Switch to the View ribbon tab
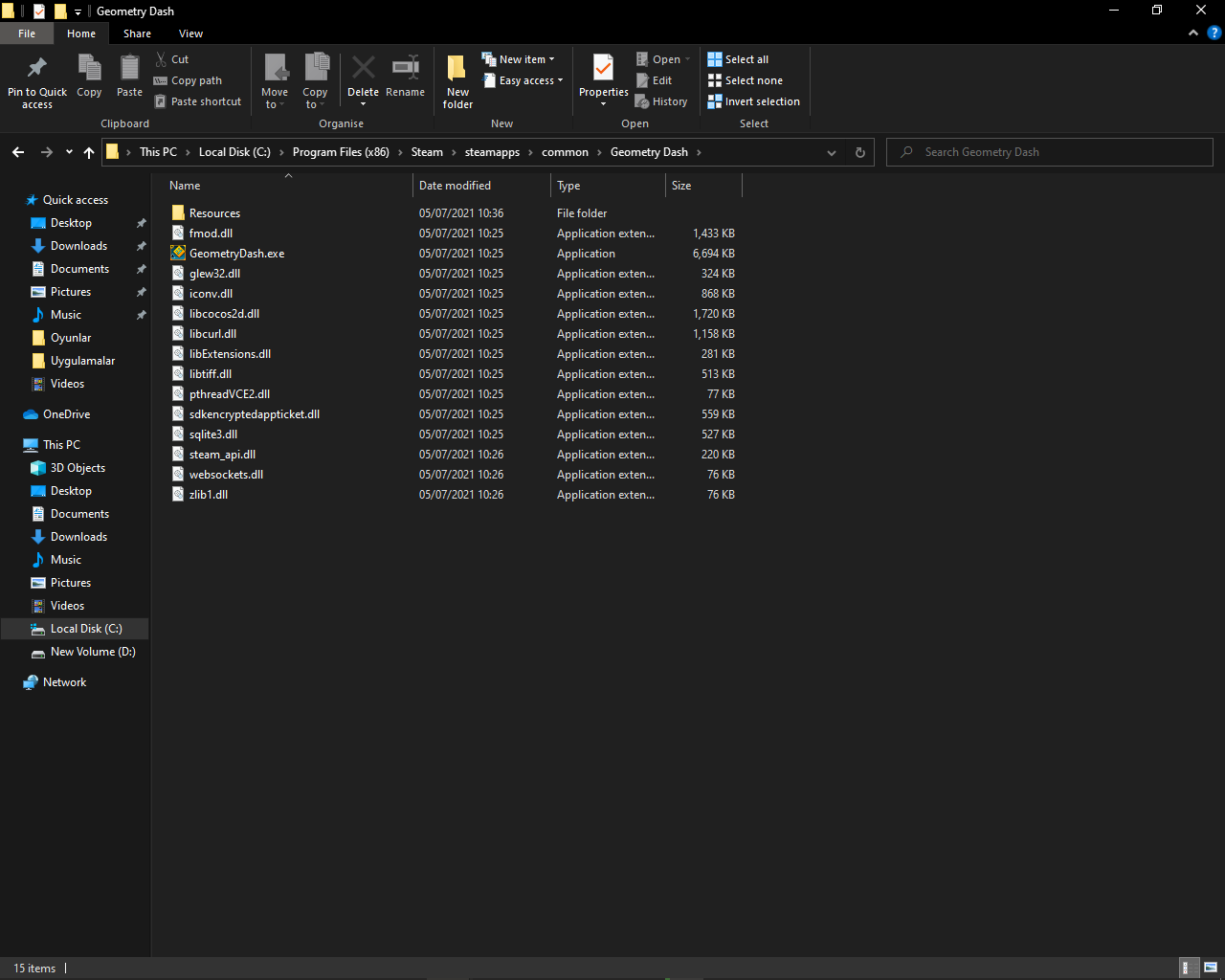This screenshot has width=1225, height=980. (x=190, y=33)
